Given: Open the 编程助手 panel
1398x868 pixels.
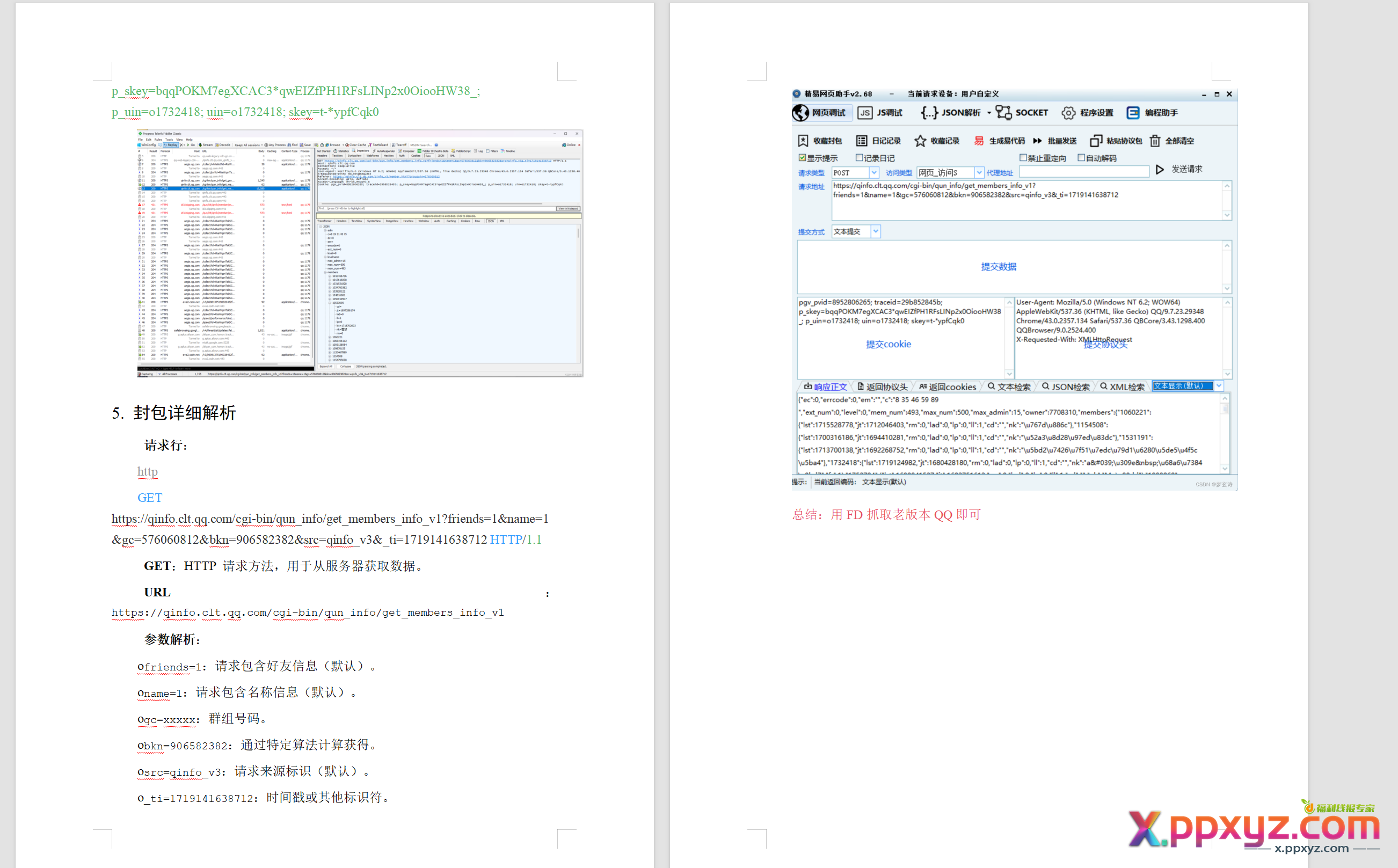Looking at the screenshot, I should click(1152, 113).
